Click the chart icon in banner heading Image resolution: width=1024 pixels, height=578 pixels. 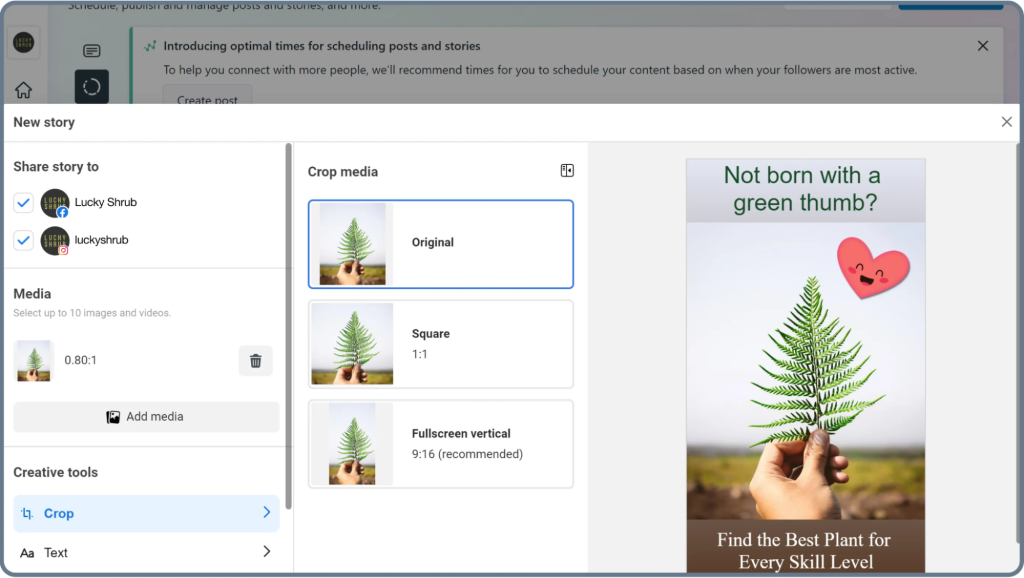coord(150,46)
